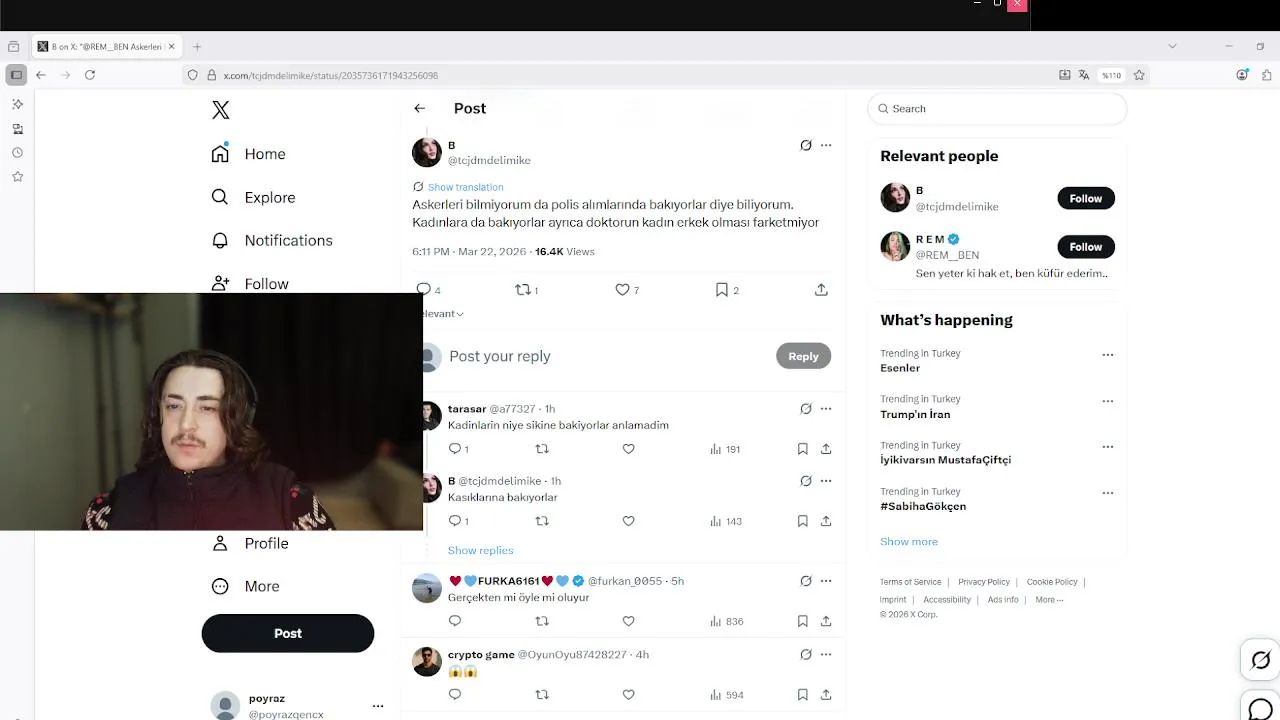Viewport: 1280px width, 720px height.
Task: Repost the main post by B
Action: click(526, 290)
